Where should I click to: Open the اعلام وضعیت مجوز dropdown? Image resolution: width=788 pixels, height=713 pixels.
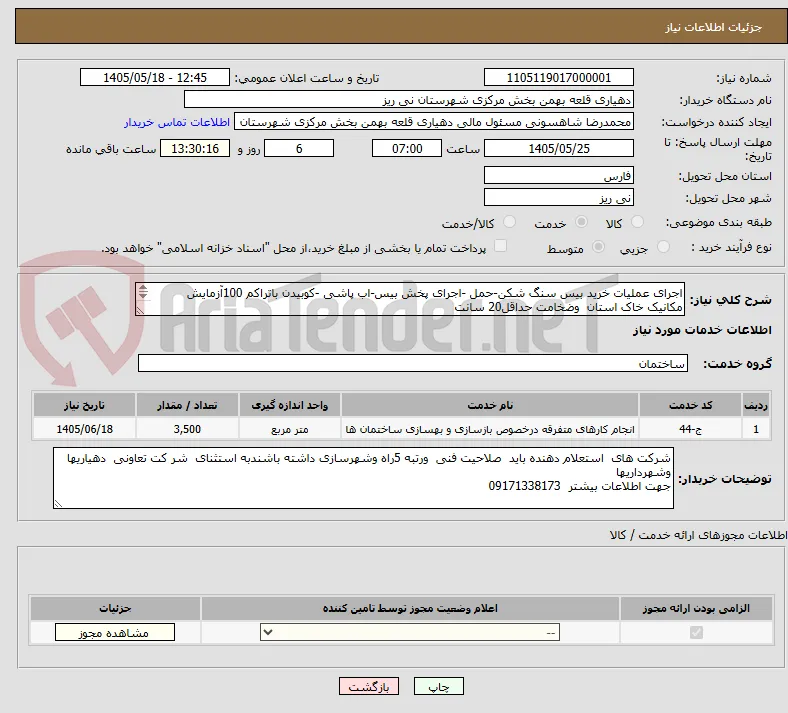(x=410, y=633)
